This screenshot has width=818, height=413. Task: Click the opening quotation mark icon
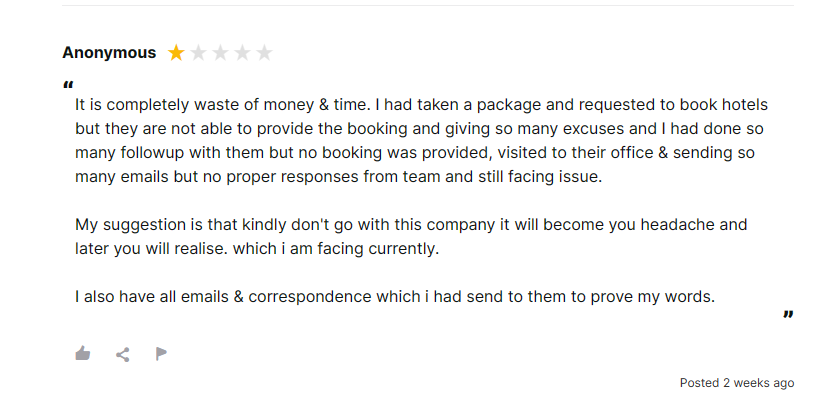point(68,84)
